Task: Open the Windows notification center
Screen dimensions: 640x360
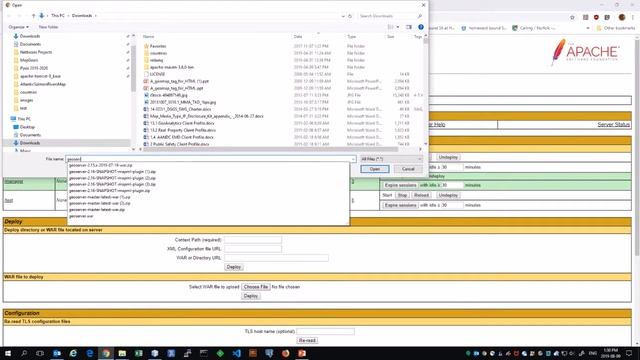Action: (629, 353)
